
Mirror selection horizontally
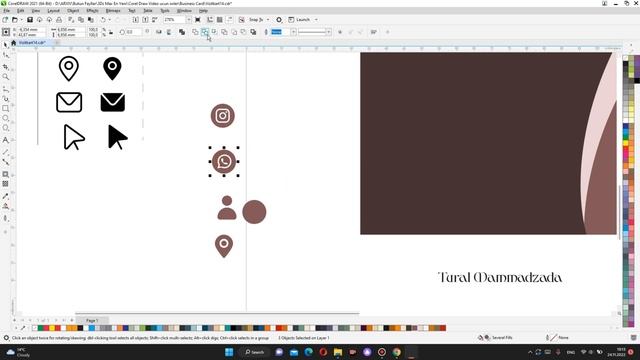(159, 32)
